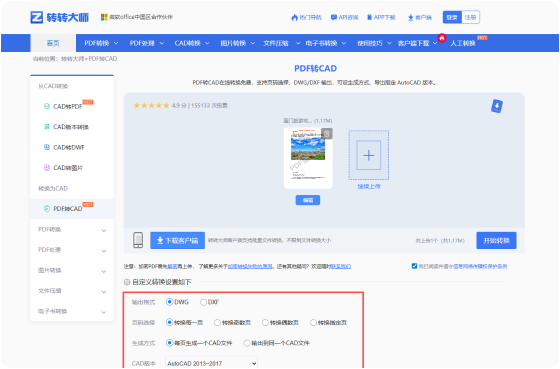This screenshot has width=560, height=369.
Task: Open 客户端 with the download arrow icon
Action: 420,17
